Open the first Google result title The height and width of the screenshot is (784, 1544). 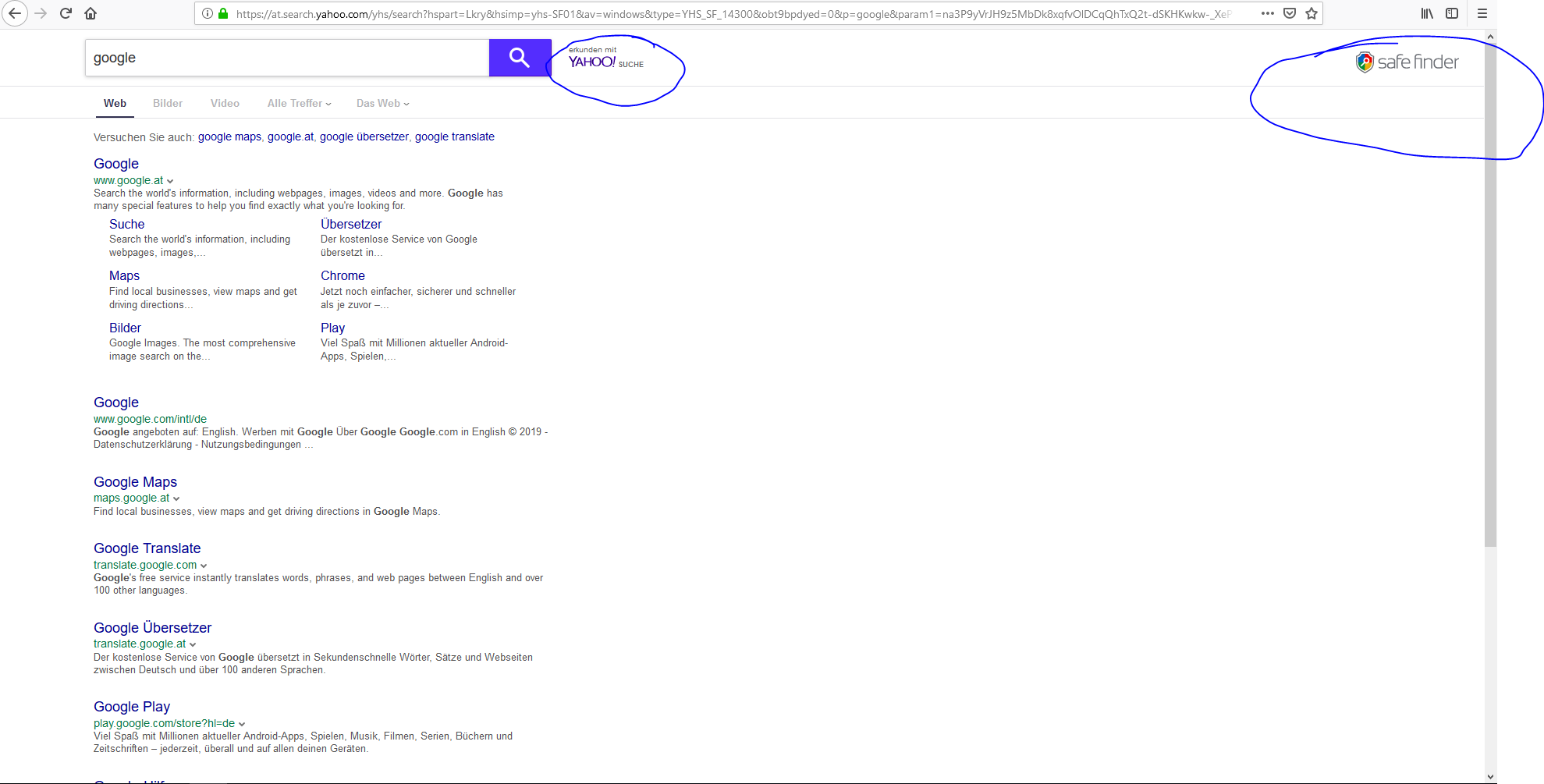pyautogui.click(x=116, y=164)
